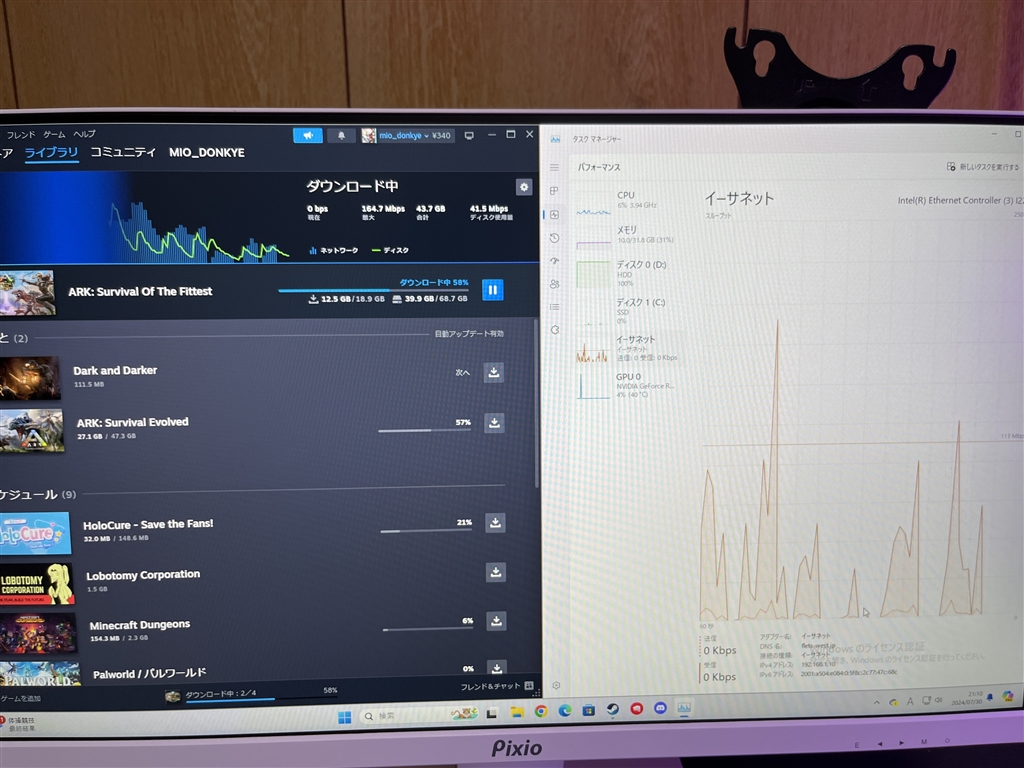The height and width of the screenshot is (768, 1024).
Task: Click Minecraft Dungeons 6% progress bar
Action: click(x=428, y=629)
